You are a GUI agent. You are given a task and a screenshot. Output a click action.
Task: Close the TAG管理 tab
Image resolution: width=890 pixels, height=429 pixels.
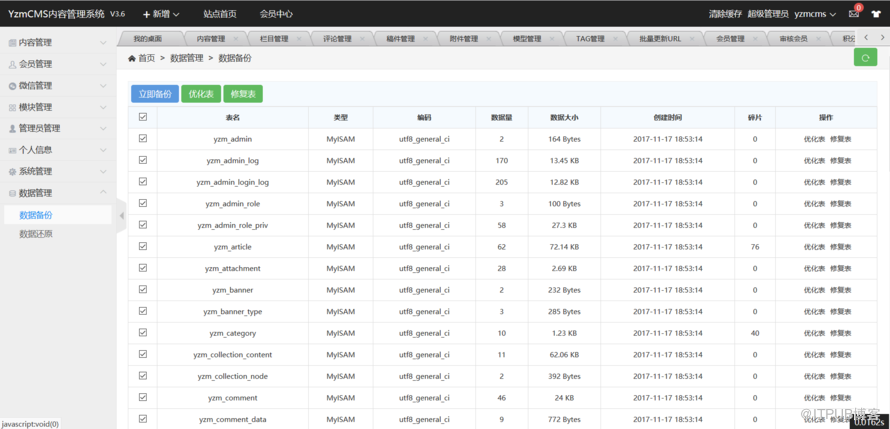615,39
